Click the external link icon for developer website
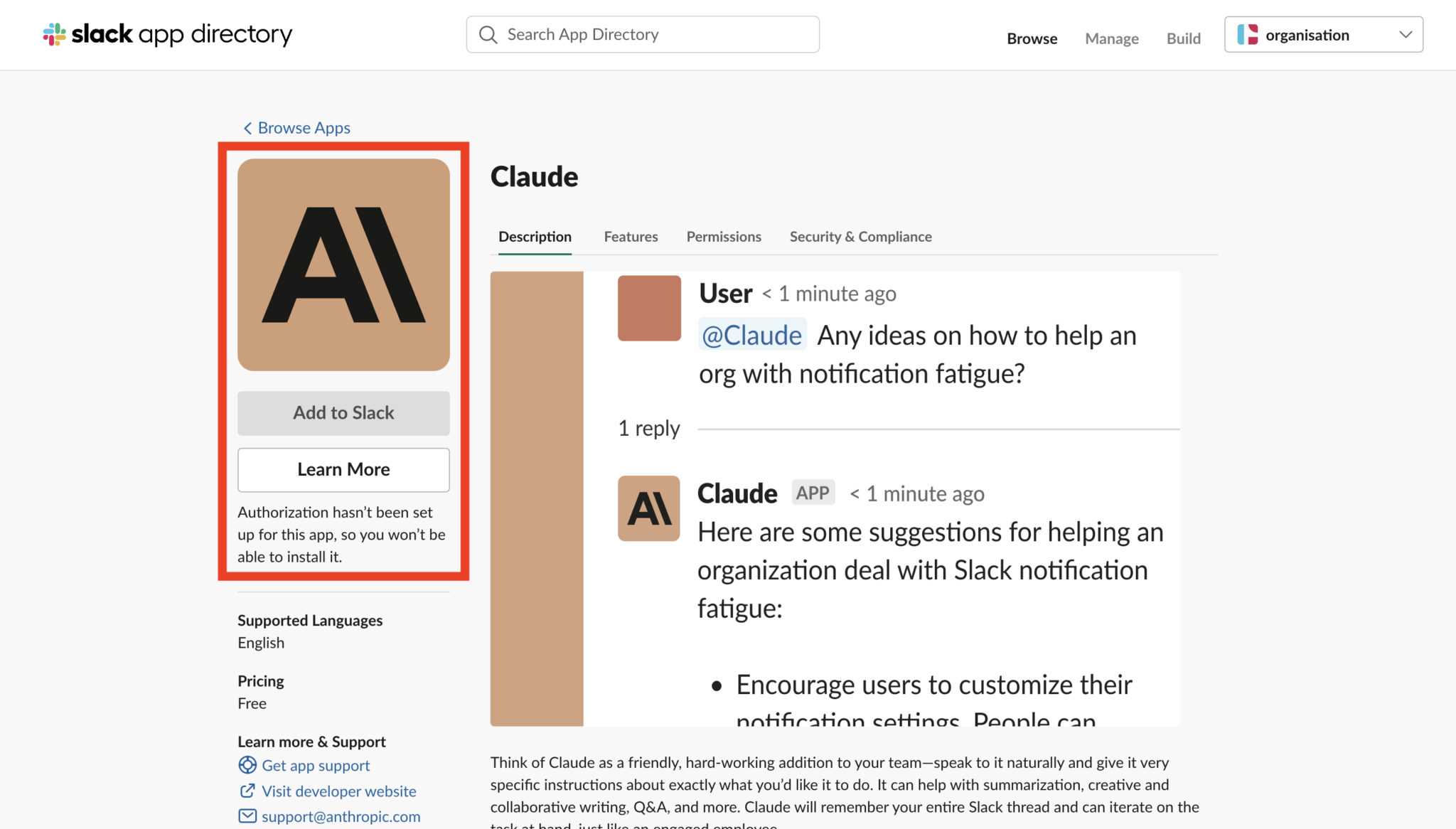The height and width of the screenshot is (829, 1456). pyautogui.click(x=247, y=791)
